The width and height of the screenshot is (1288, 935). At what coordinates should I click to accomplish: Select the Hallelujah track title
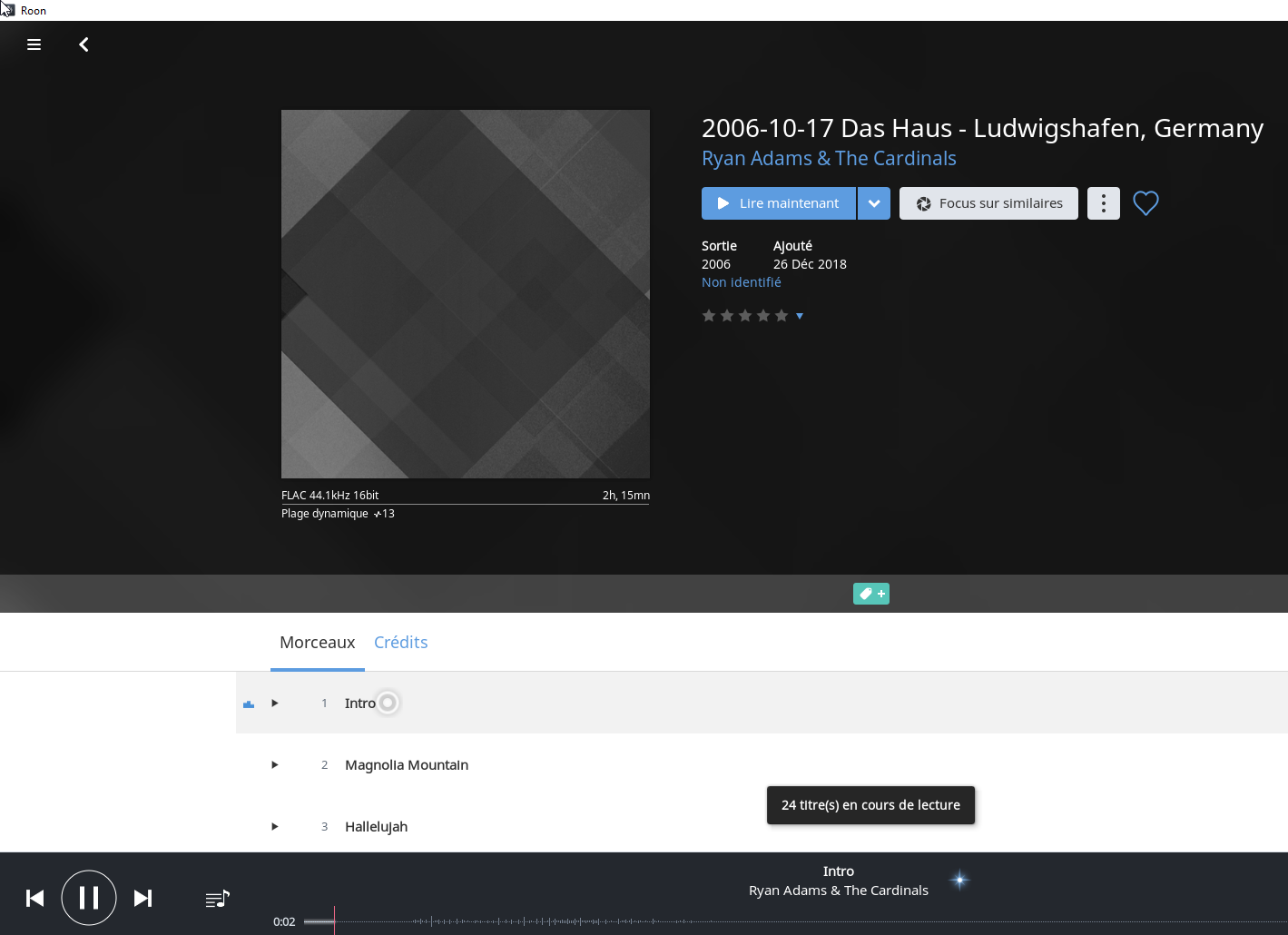pos(377,827)
